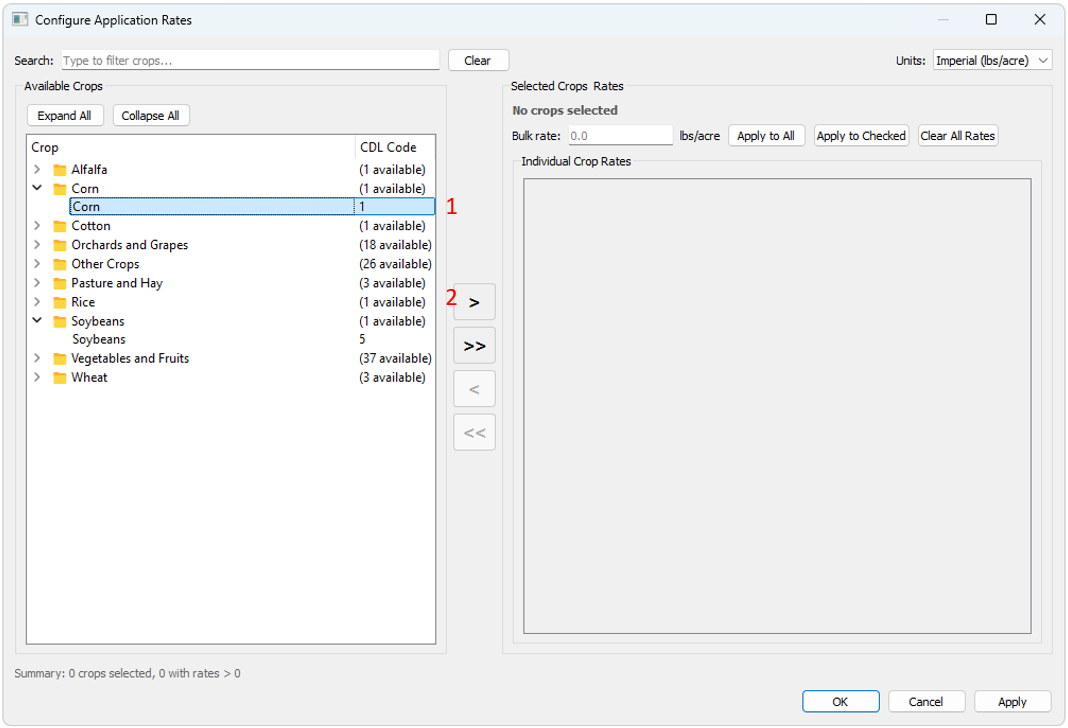This screenshot has width=1068, height=728.
Task: Click the crop search filter field
Action: tap(250, 61)
